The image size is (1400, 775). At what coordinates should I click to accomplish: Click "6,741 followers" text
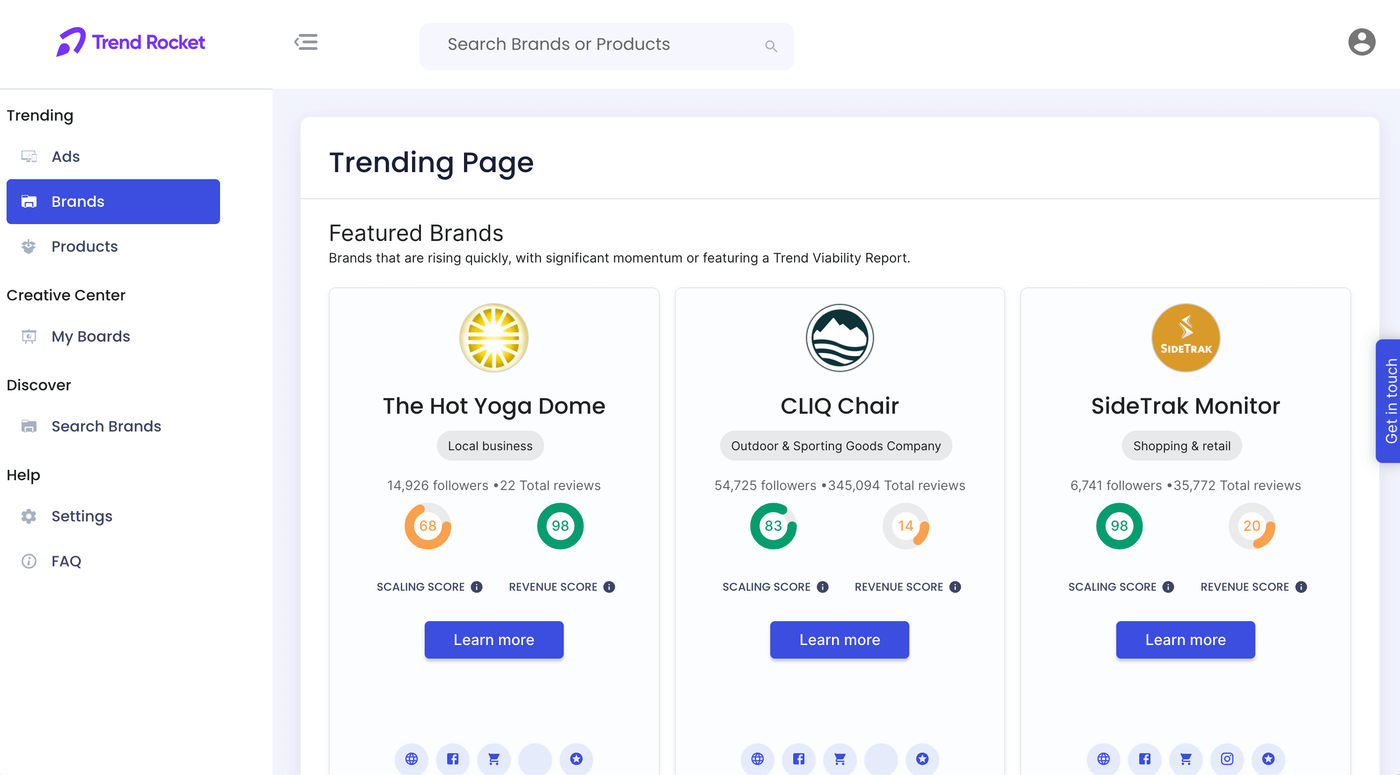1116,486
